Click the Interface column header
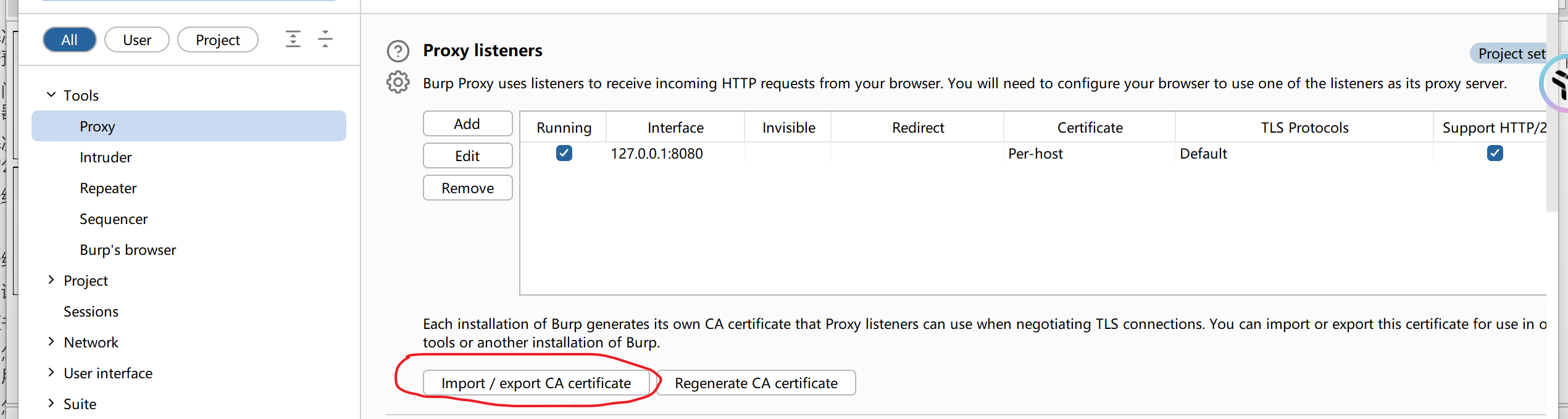1568x419 pixels. (x=675, y=127)
